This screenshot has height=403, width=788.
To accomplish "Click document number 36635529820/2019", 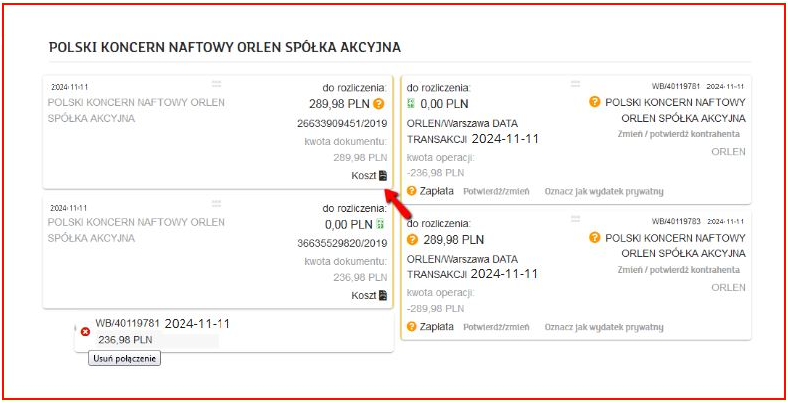I will [342, 243].
